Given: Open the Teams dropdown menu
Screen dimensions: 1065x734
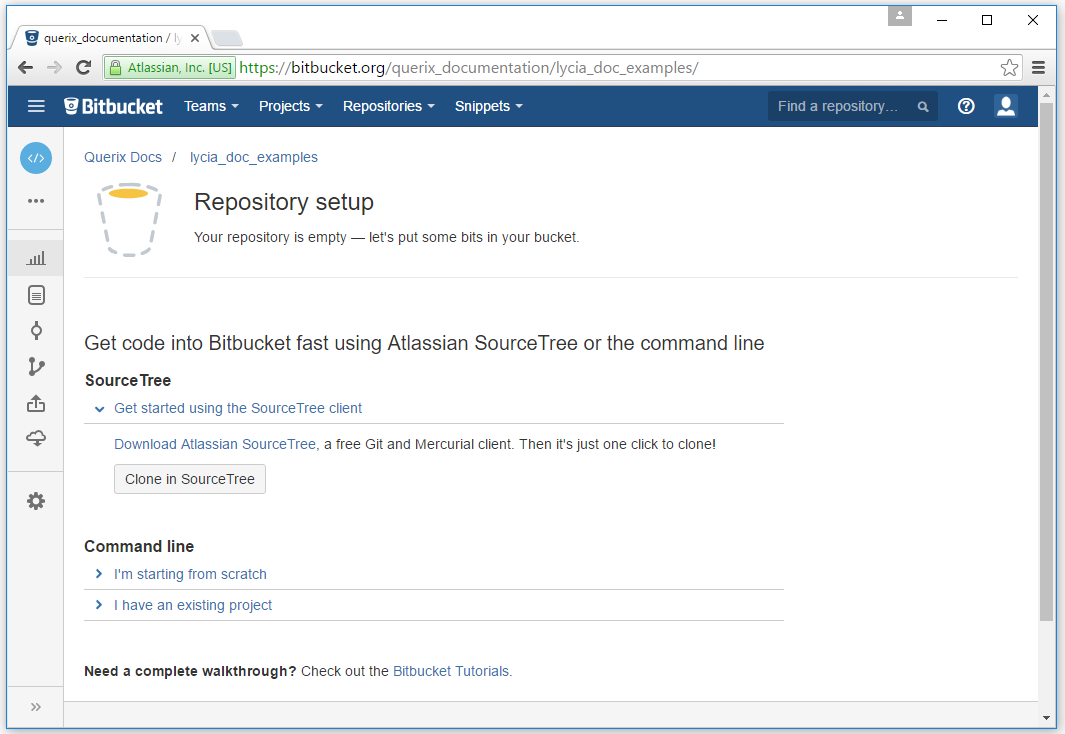Looking at the screenshot, I should pos(211,106).
